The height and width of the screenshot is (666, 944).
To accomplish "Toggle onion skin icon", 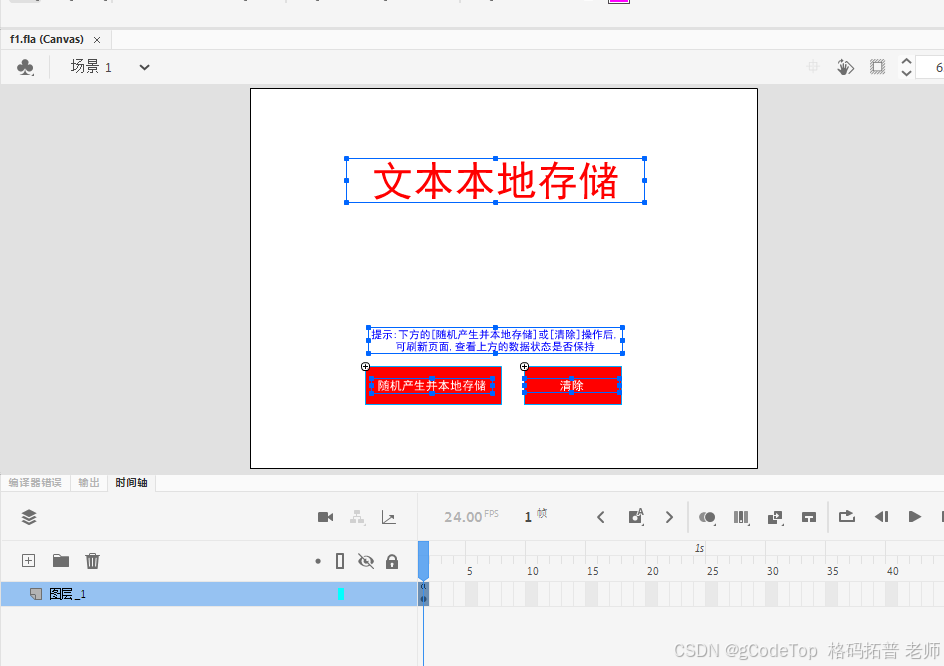I will point(707,517).
